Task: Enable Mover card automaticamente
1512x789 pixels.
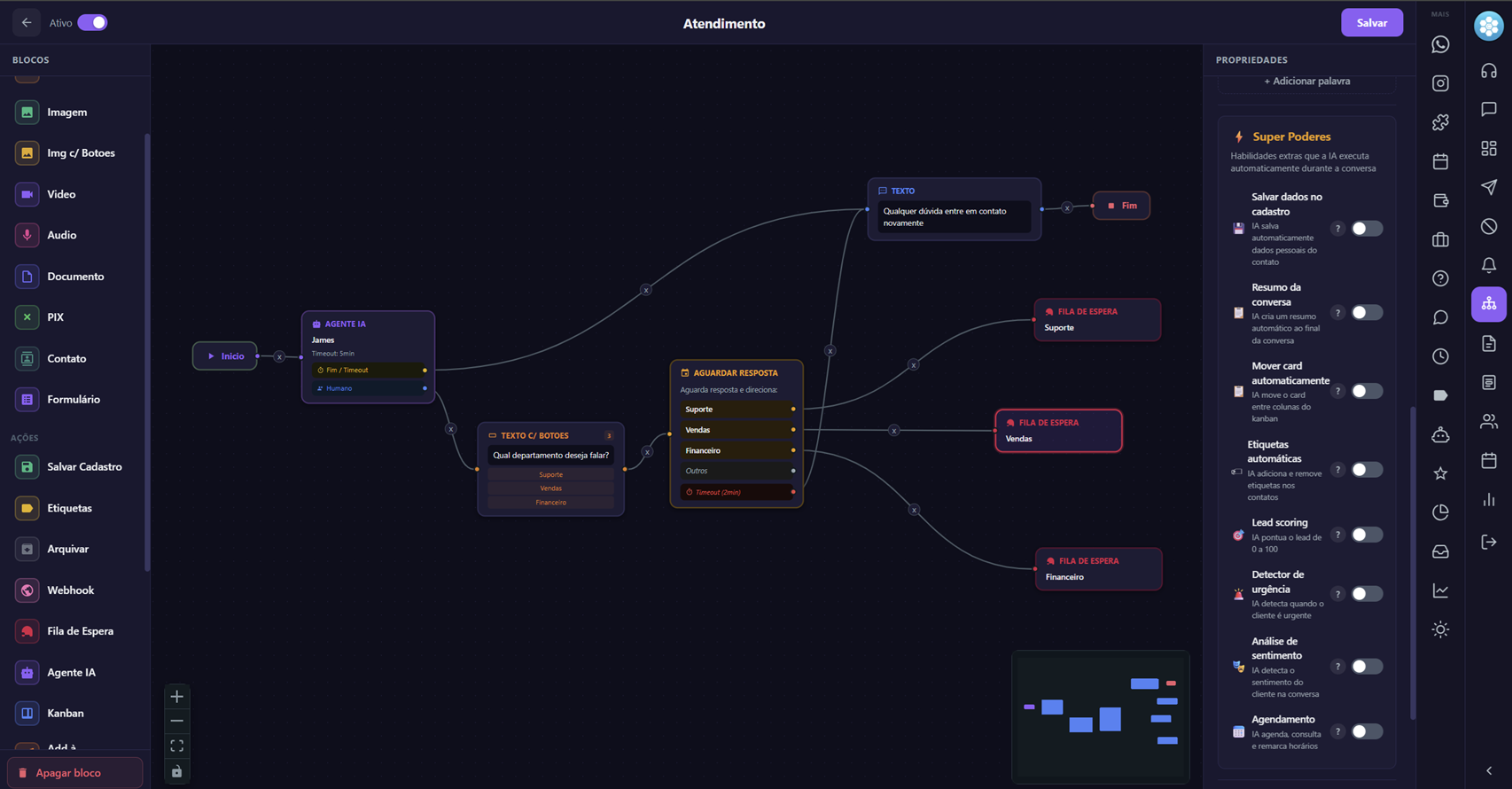Action: pos(1367,391)
